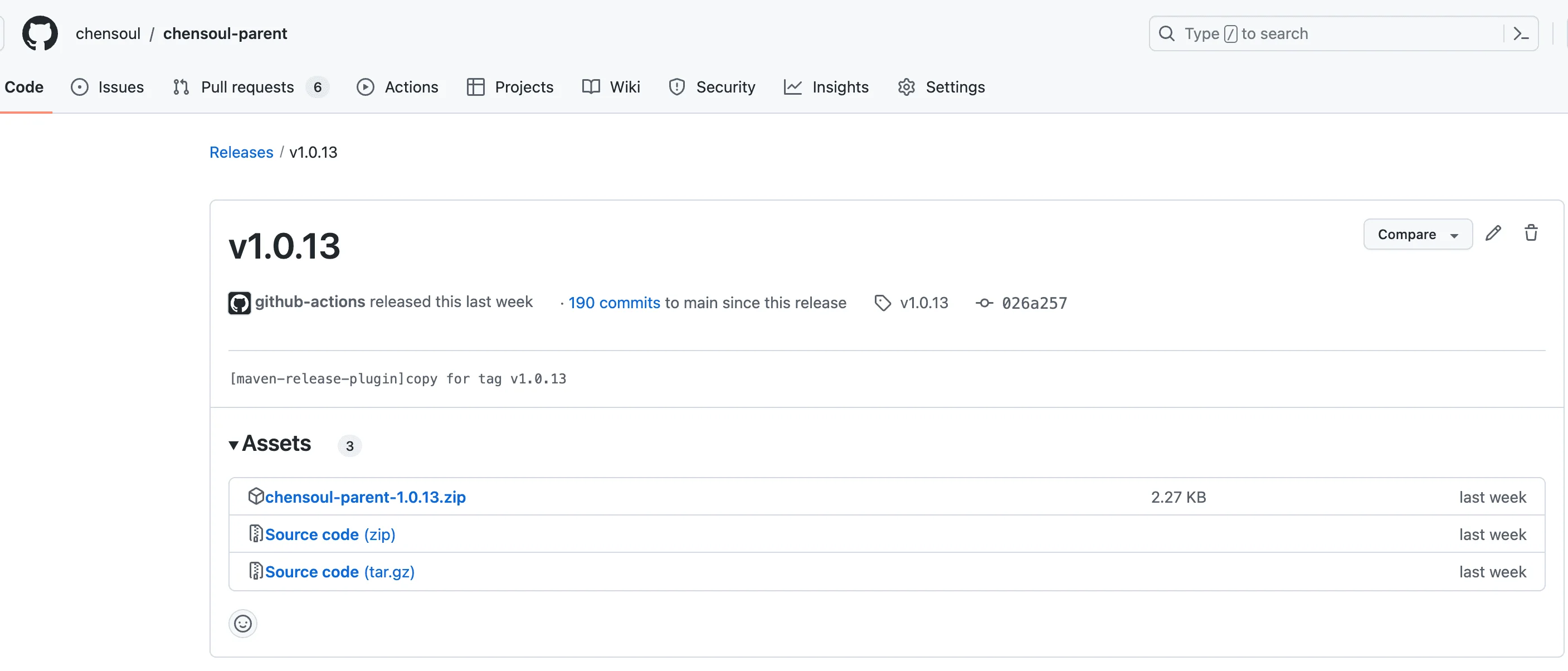Open the Wiki tab
This screenshot has height=671, width=1568.
coord(611,87)
